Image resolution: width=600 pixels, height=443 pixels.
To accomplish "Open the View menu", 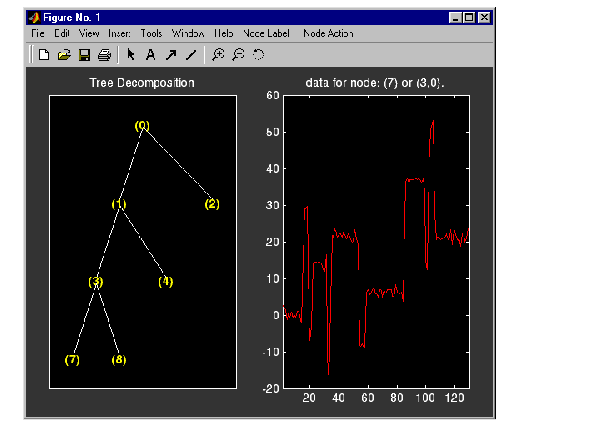I will pos(89,34).
